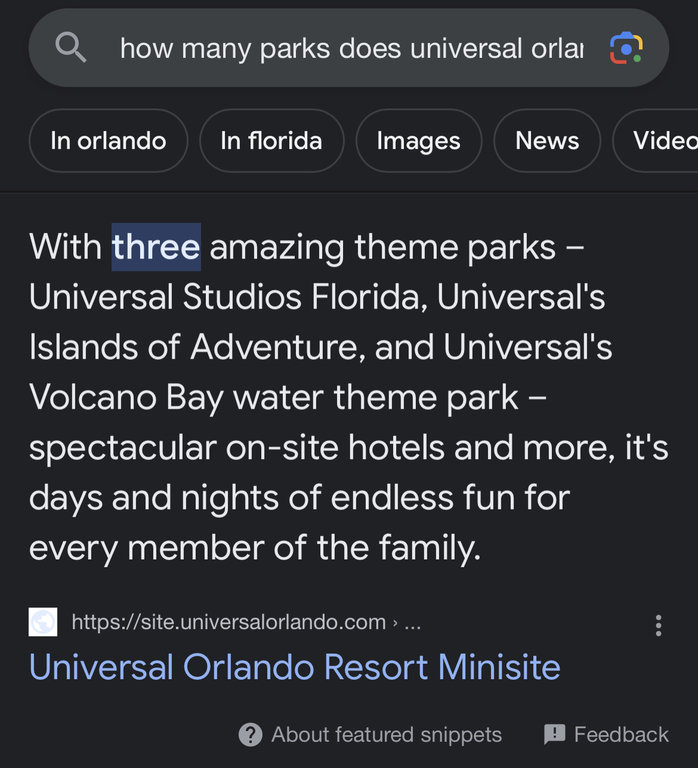Select the "In florida" filter chip

[x=271, y=141]
